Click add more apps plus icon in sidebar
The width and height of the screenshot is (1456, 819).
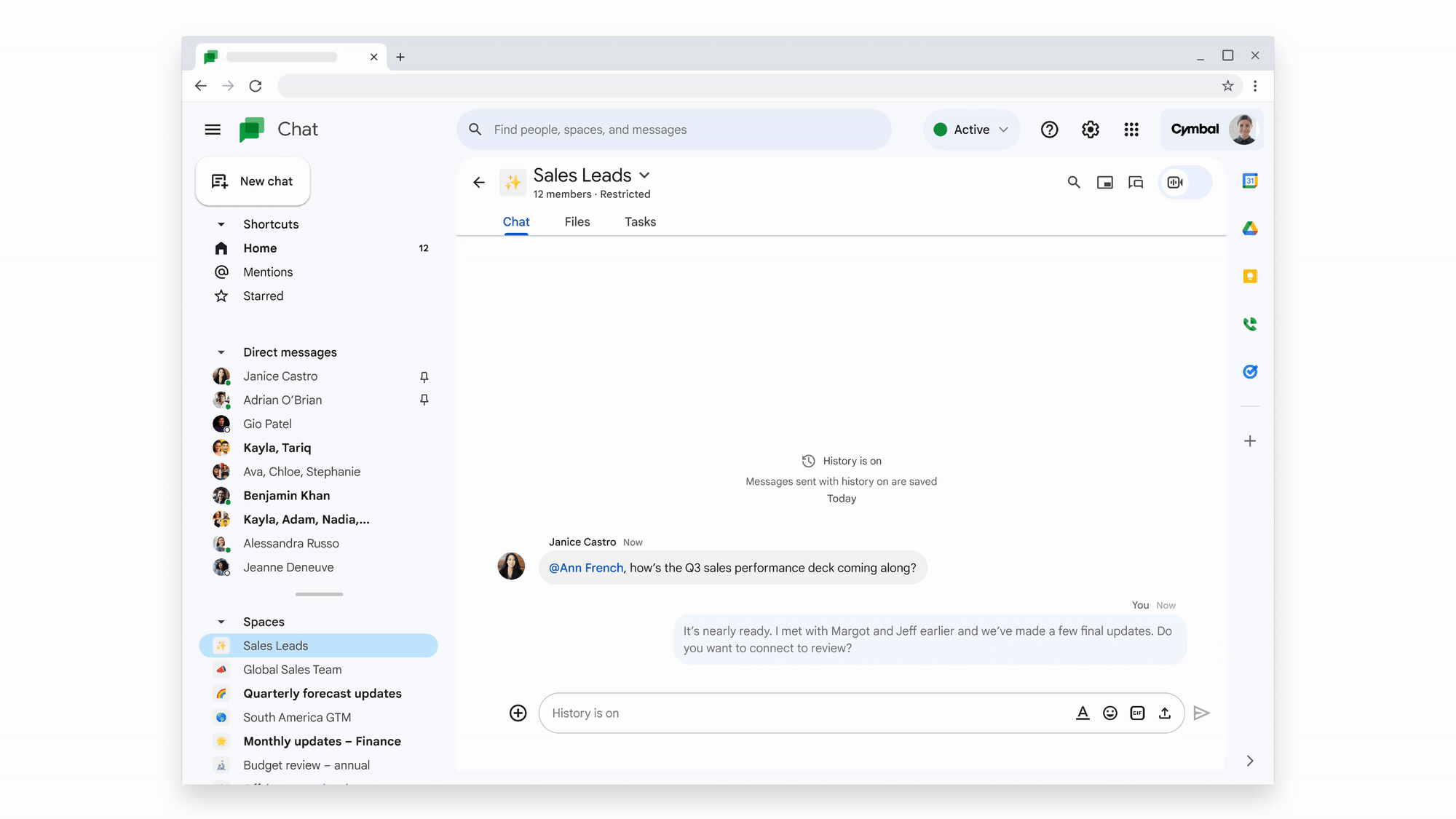(x=1250, y=441)
